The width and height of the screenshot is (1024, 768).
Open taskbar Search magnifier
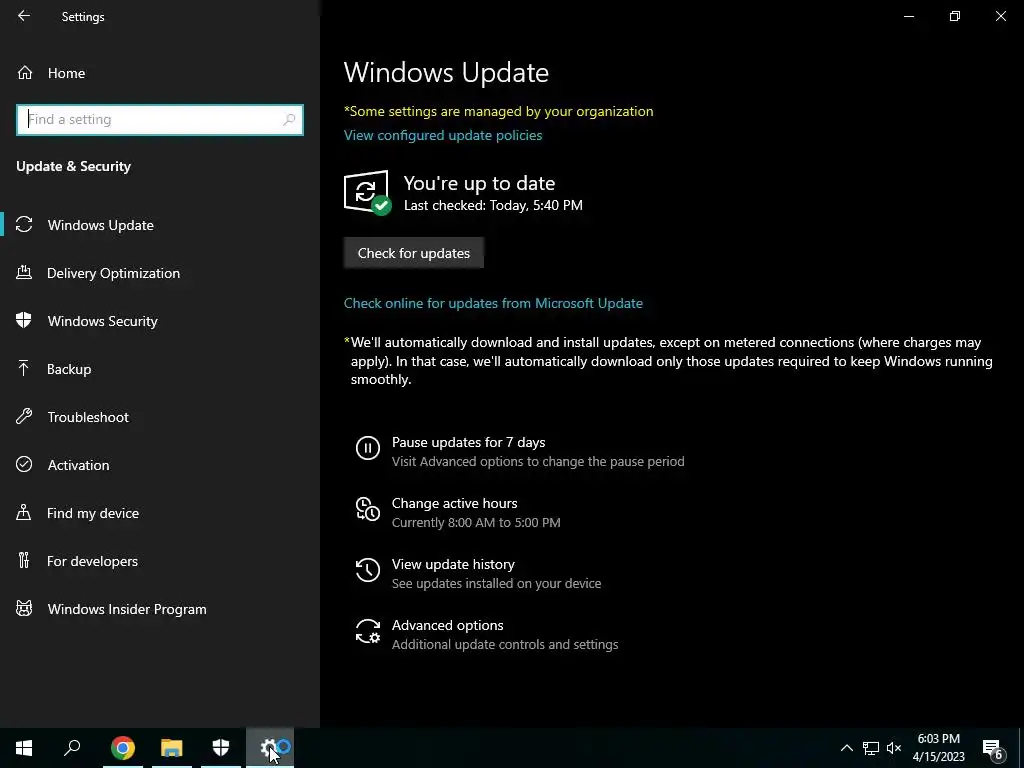click(72, 748)
